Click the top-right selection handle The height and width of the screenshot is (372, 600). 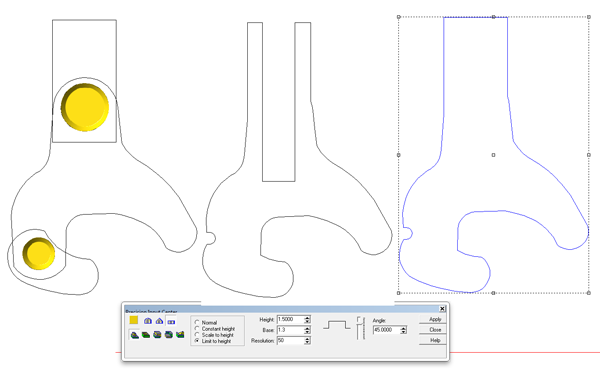(589, 17)
